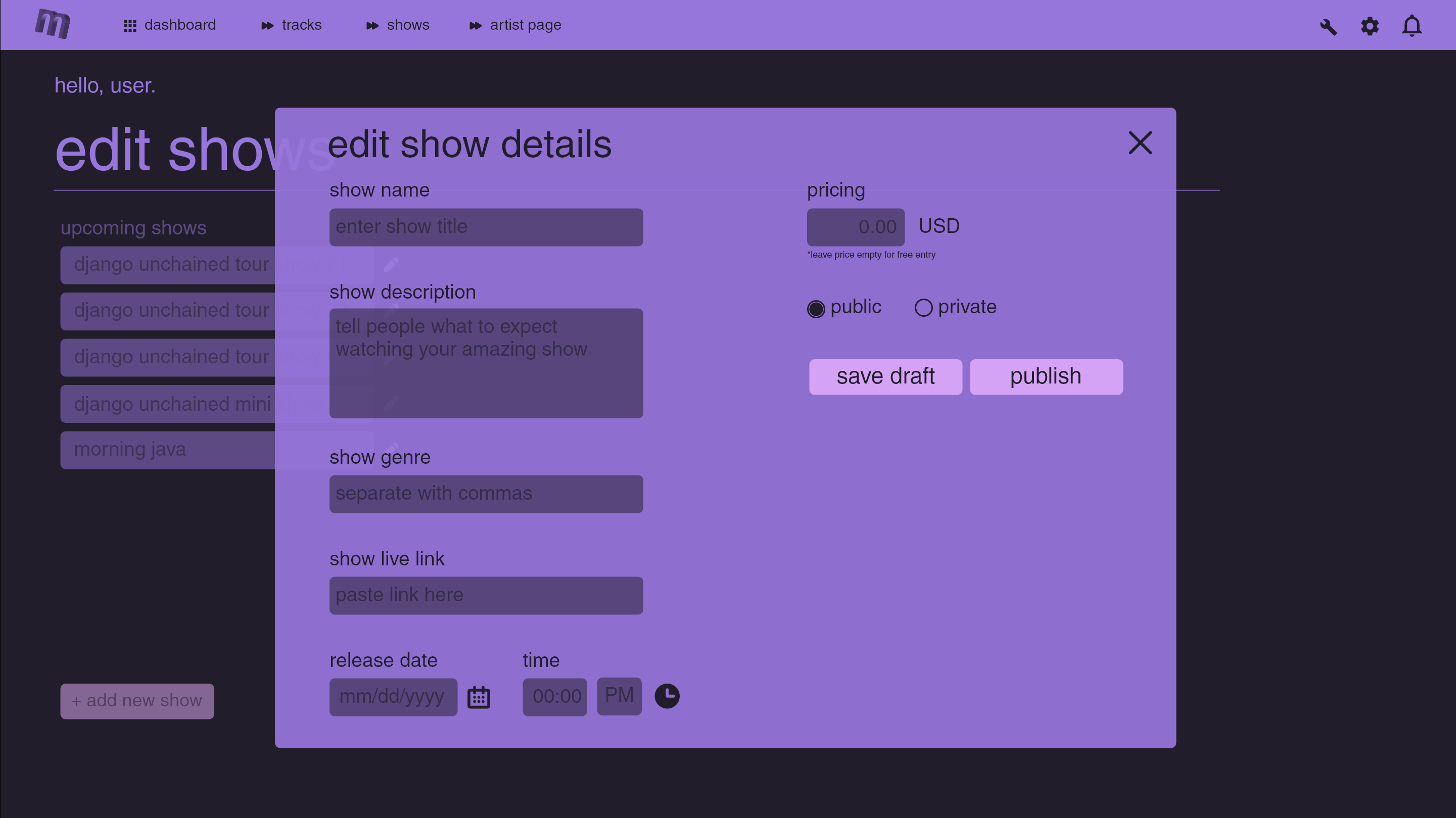Focus the show name input field
Screen dimensions: 1456x818
(x=486, y=227)
